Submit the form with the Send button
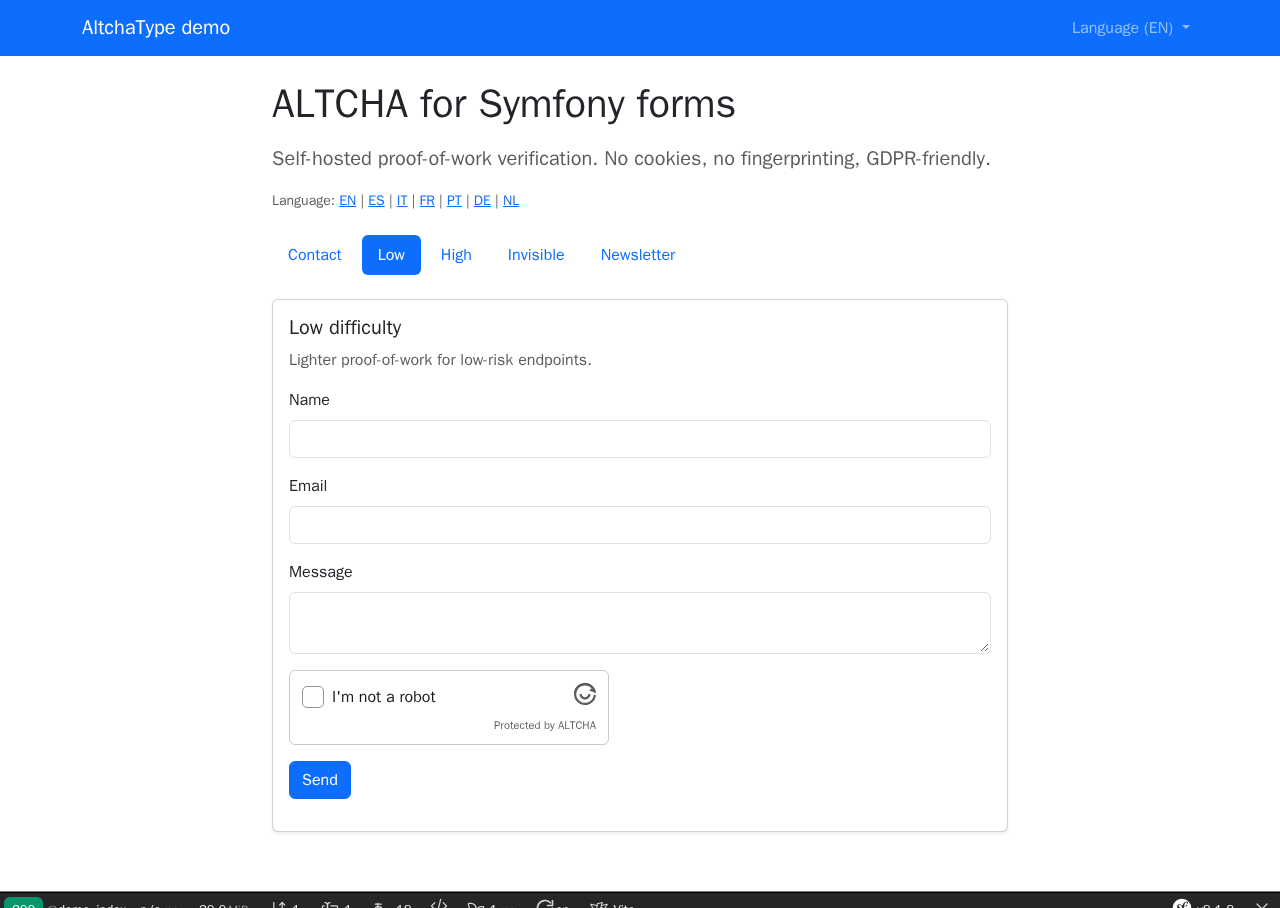 [x=320, y=780]
